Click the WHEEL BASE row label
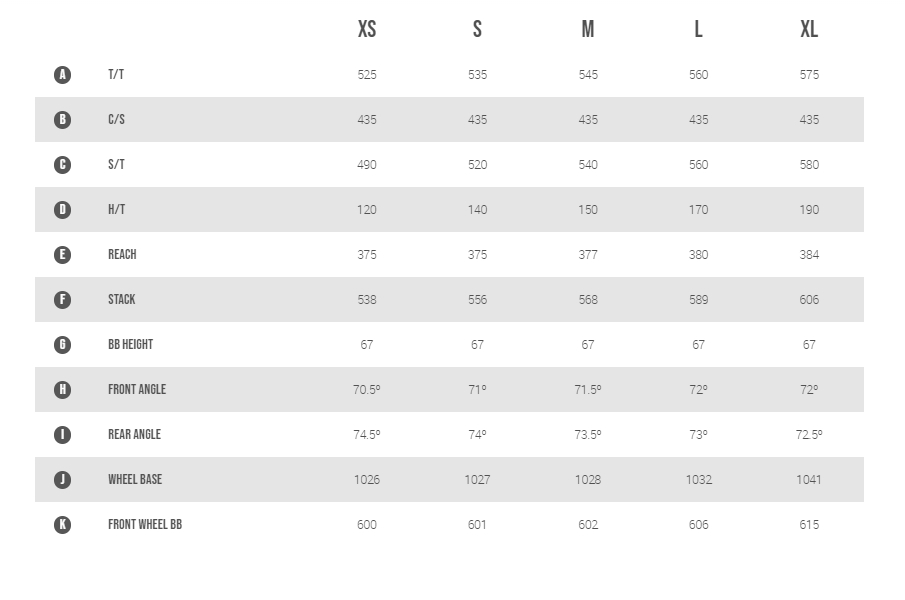The width and height of the screenshot is (905, 600). 135,479
